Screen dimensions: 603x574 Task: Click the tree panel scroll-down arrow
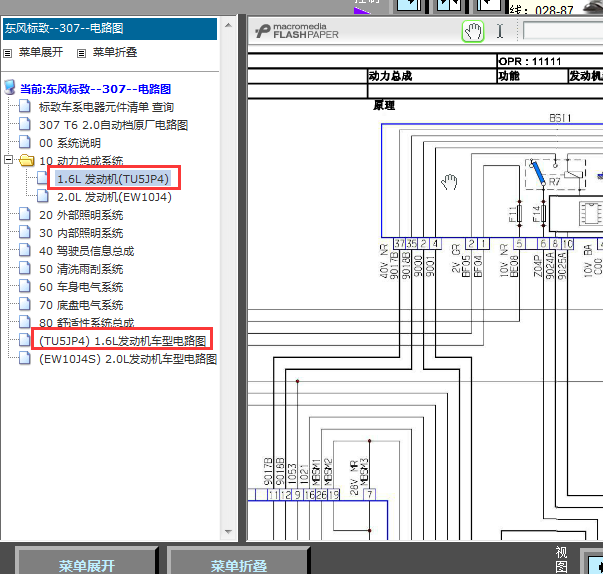click(228, 532)
